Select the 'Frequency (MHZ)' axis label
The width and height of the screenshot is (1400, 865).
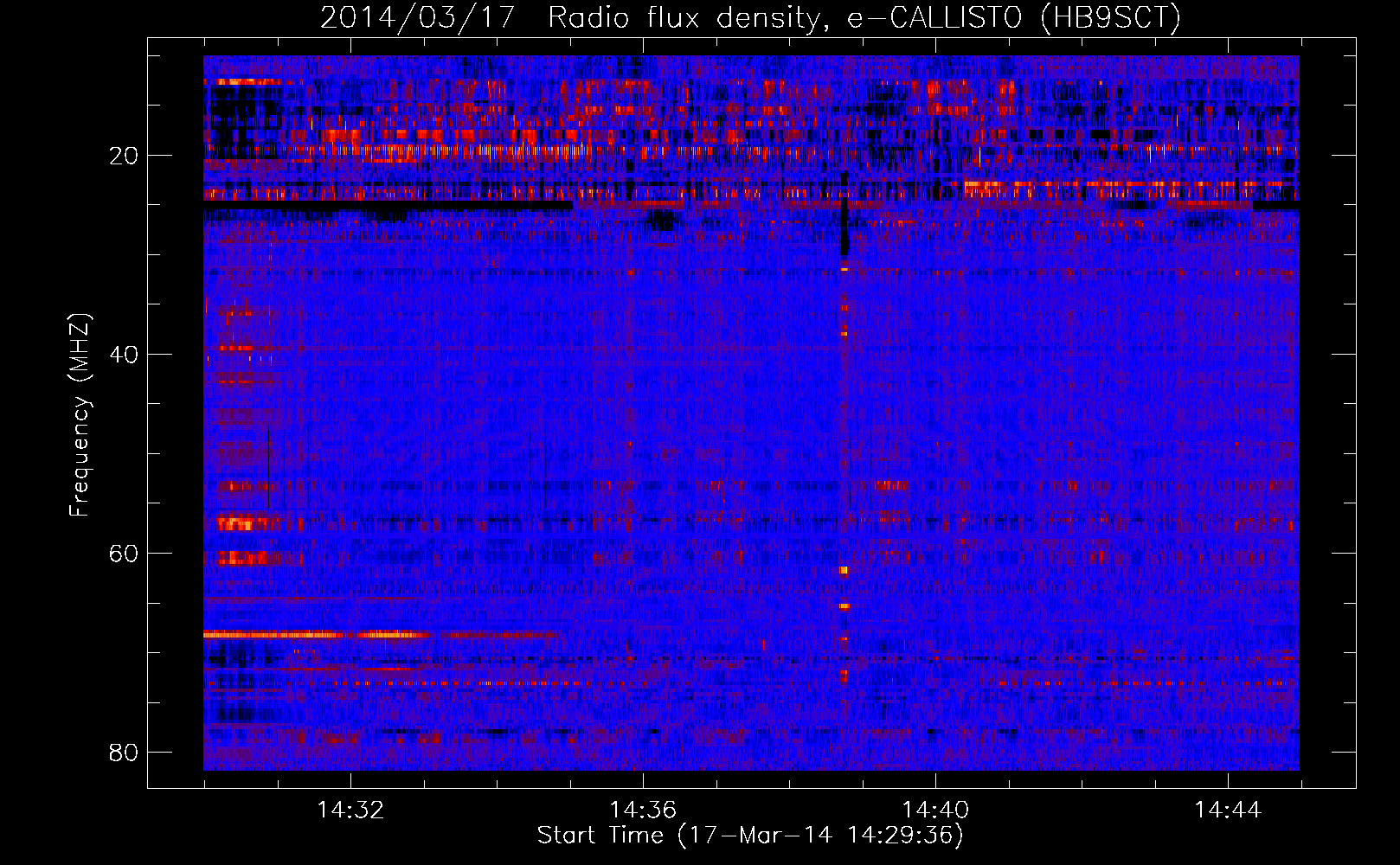(x=79, y=414)
